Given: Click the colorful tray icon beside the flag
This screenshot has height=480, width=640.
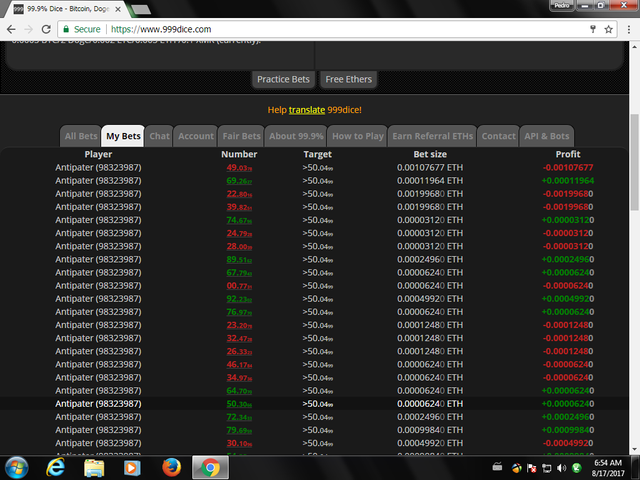Looking at the screenshot, I should pos(516,468).
